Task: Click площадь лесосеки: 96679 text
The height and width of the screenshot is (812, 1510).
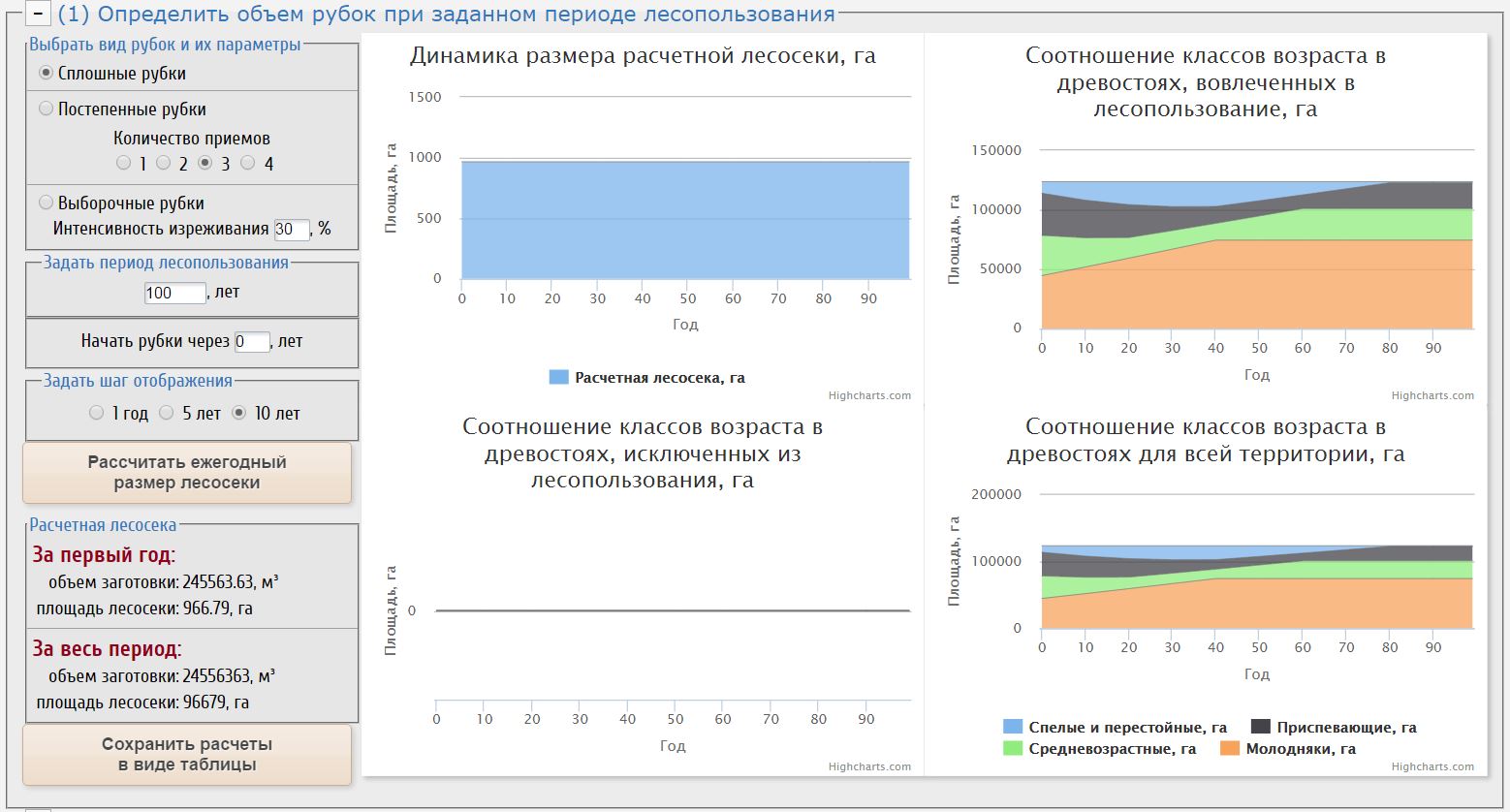Action: 142,703
